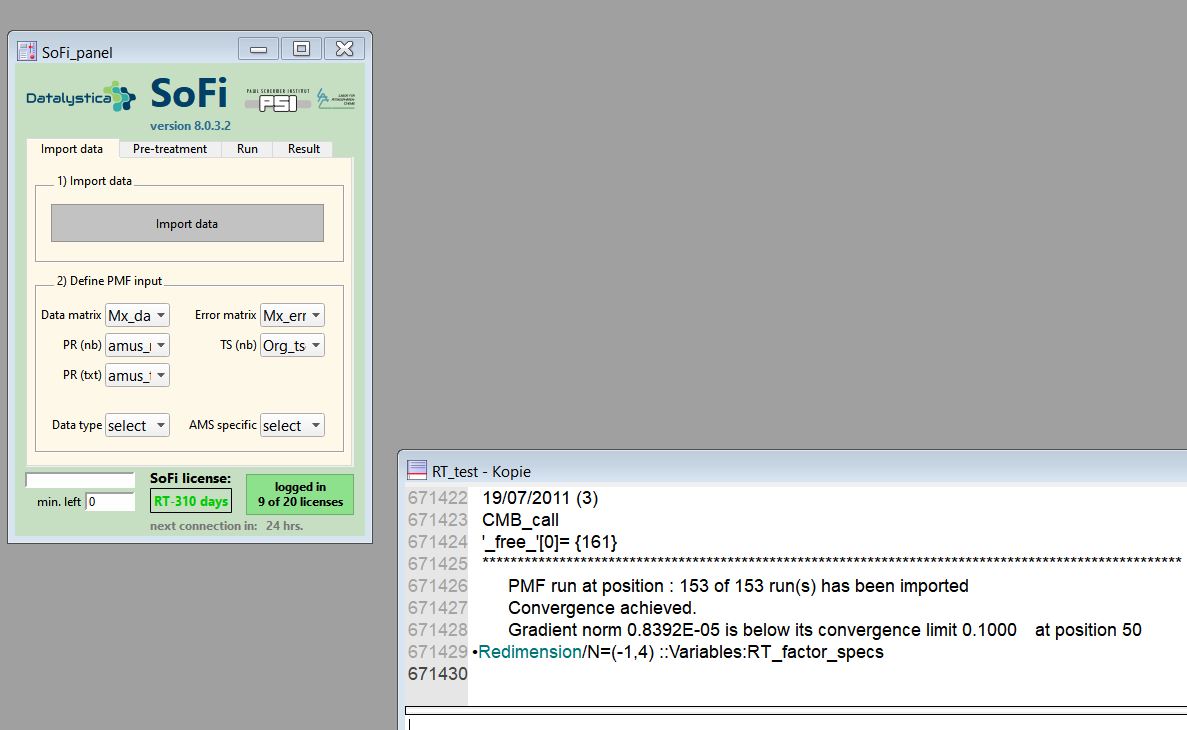The width and height of the screenshot is (1187, 730).
Task: Click the empty field above min. left
Action: (x=80, y=480)
